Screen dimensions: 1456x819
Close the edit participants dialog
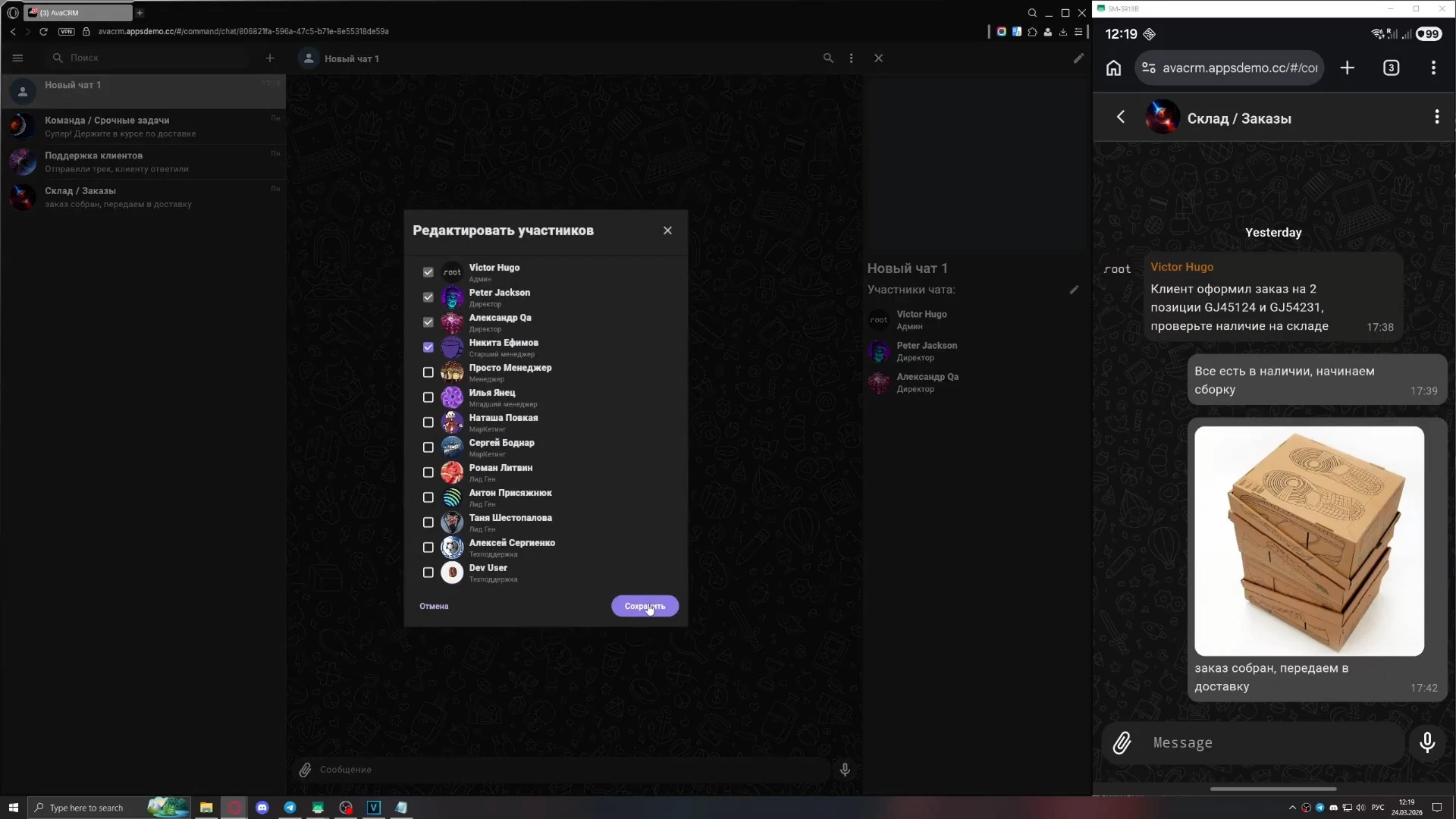click(667, 231)
